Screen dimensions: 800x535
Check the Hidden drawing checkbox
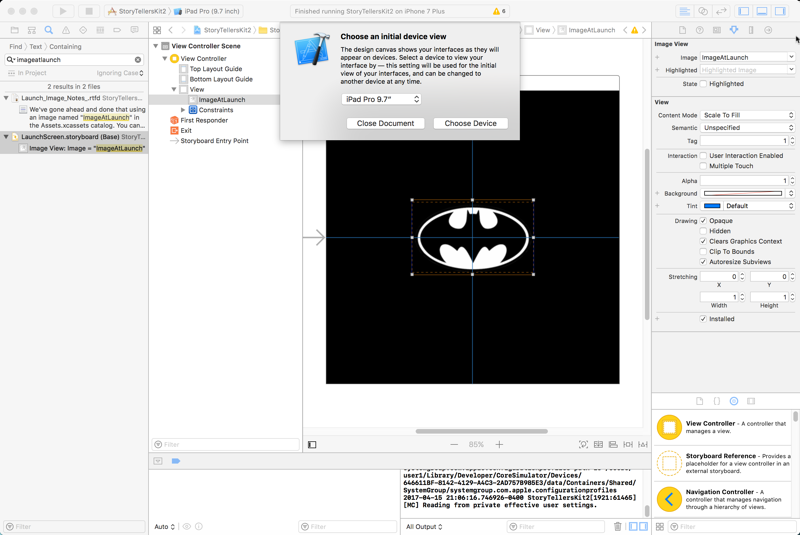pyautogui.click(x=704, y=231)
